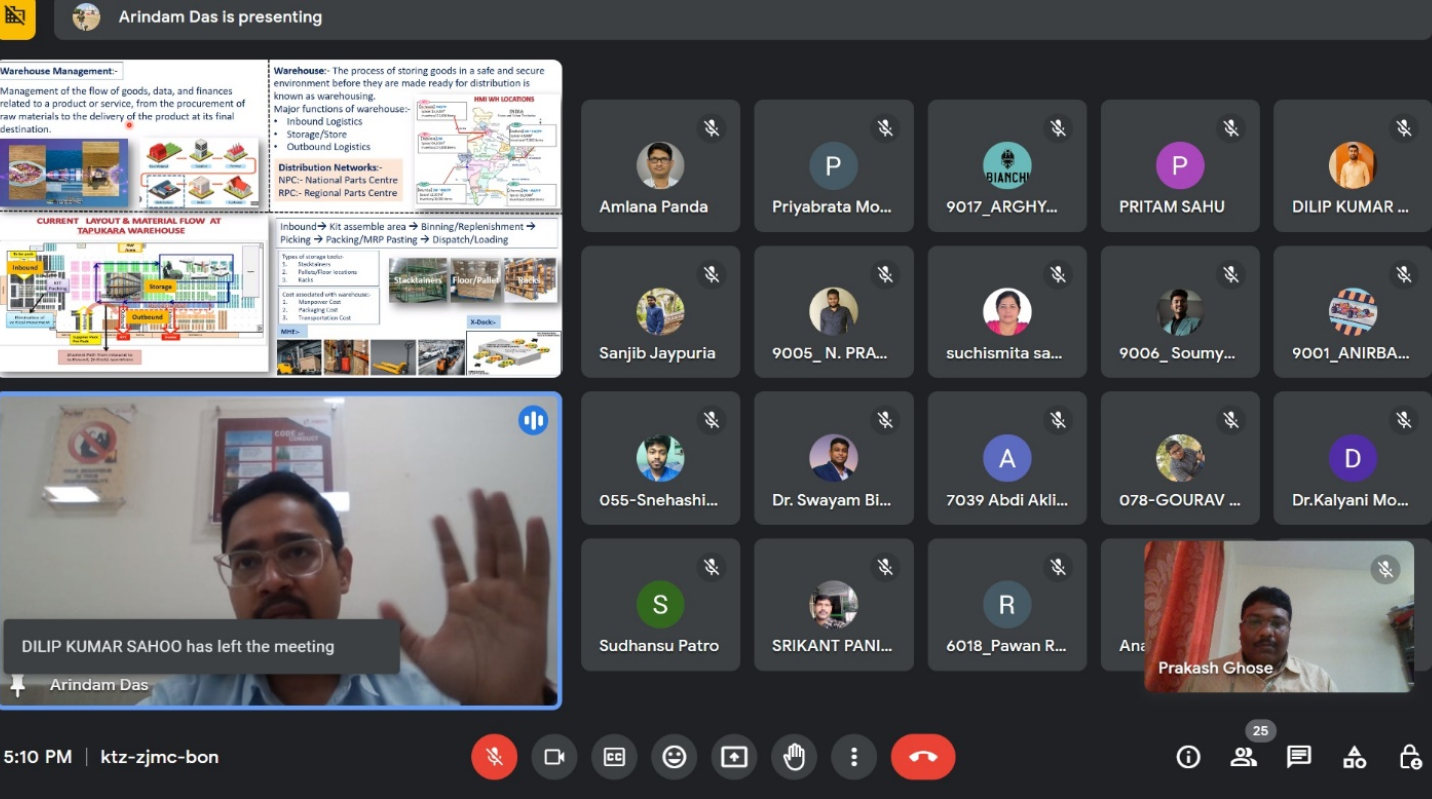Turn on closed captions
Screen dimensions: 1432x799
614,757
